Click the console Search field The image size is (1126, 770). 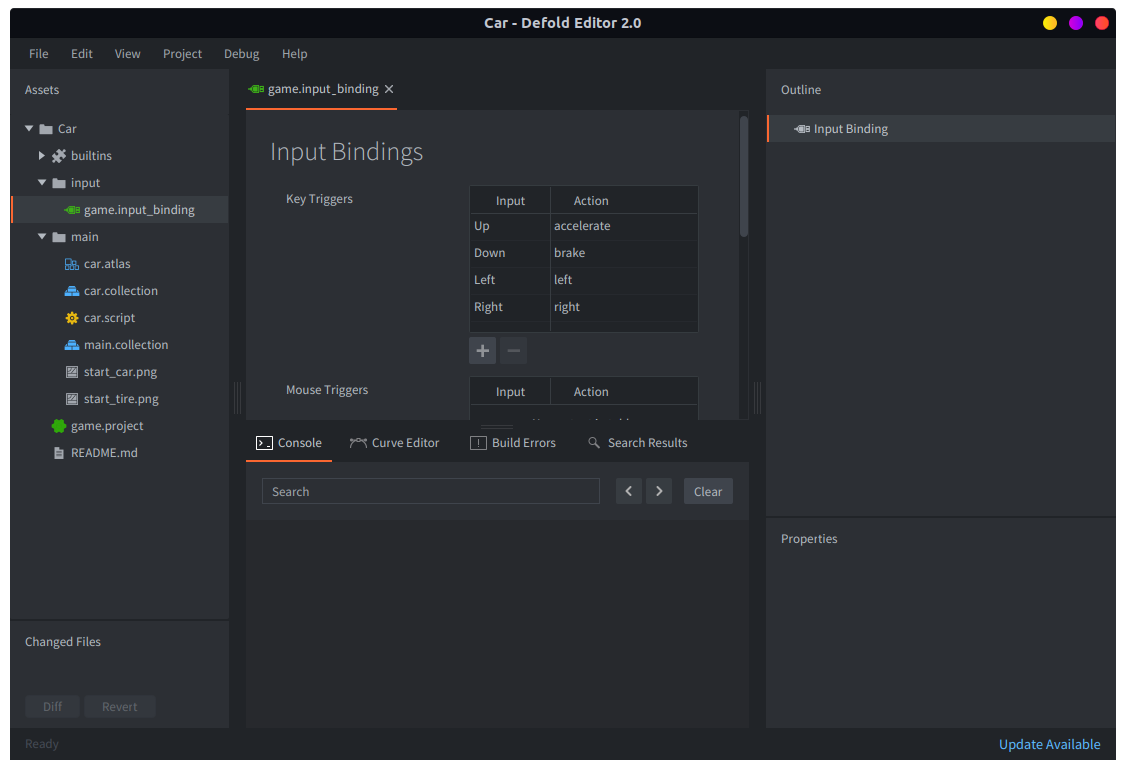[x=430, y=491]
